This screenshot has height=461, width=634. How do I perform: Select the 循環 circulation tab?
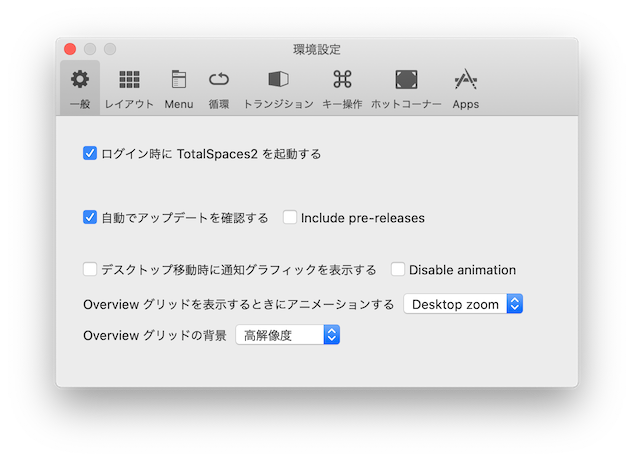(219, 88)
